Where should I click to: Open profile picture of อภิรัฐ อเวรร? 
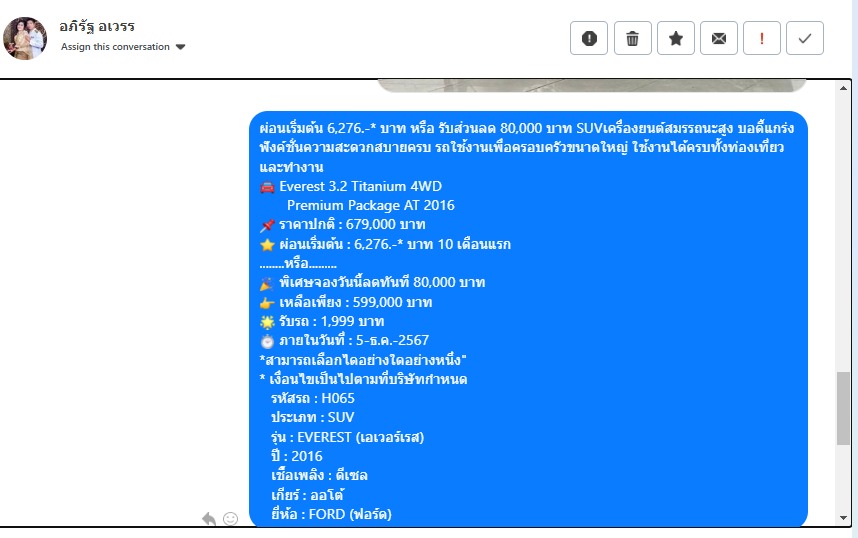point(25,38)
